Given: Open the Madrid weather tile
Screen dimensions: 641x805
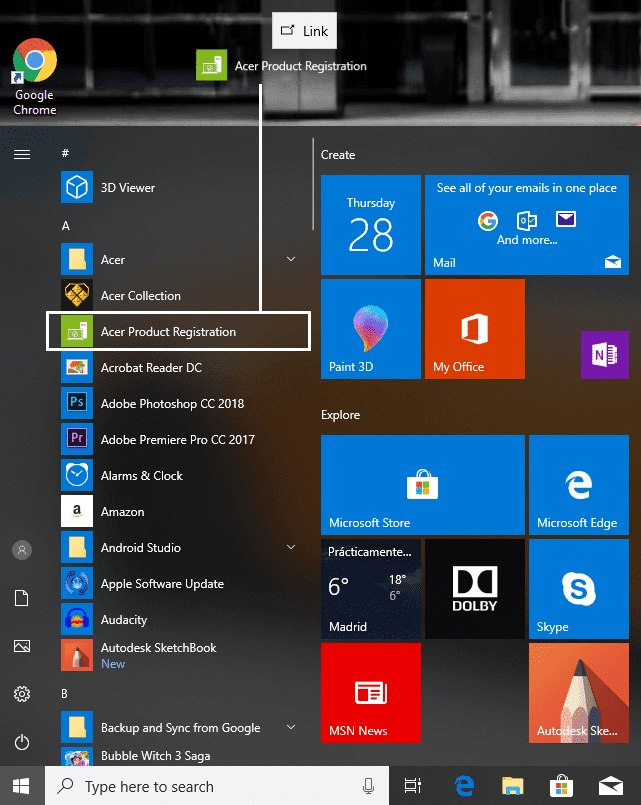Looking at the screenshot, I should pos(371,589).
